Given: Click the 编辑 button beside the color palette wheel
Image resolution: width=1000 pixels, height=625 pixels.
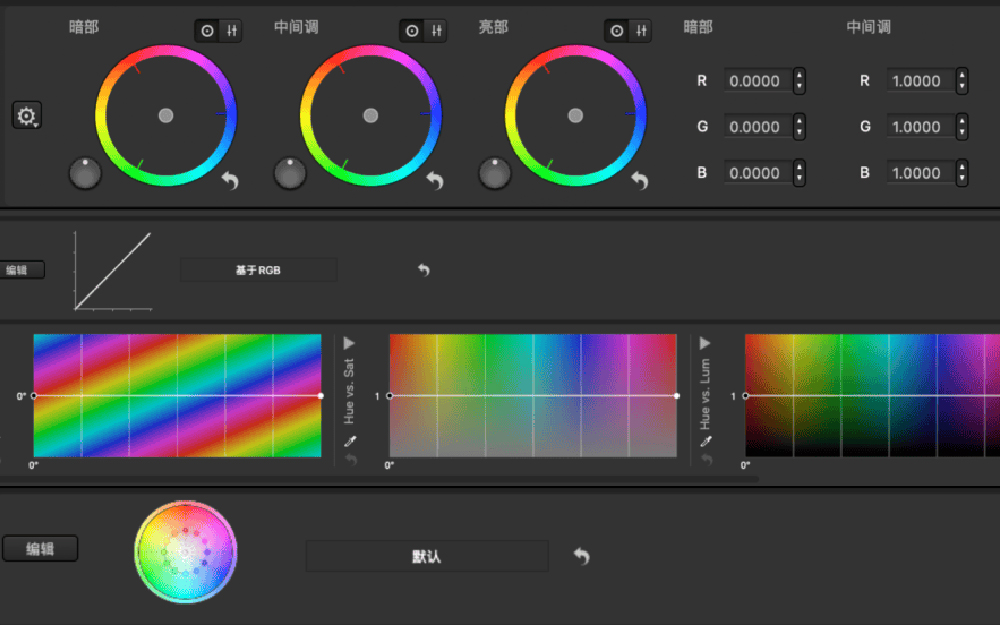Looking at the screenshot, I should (40, 548).
